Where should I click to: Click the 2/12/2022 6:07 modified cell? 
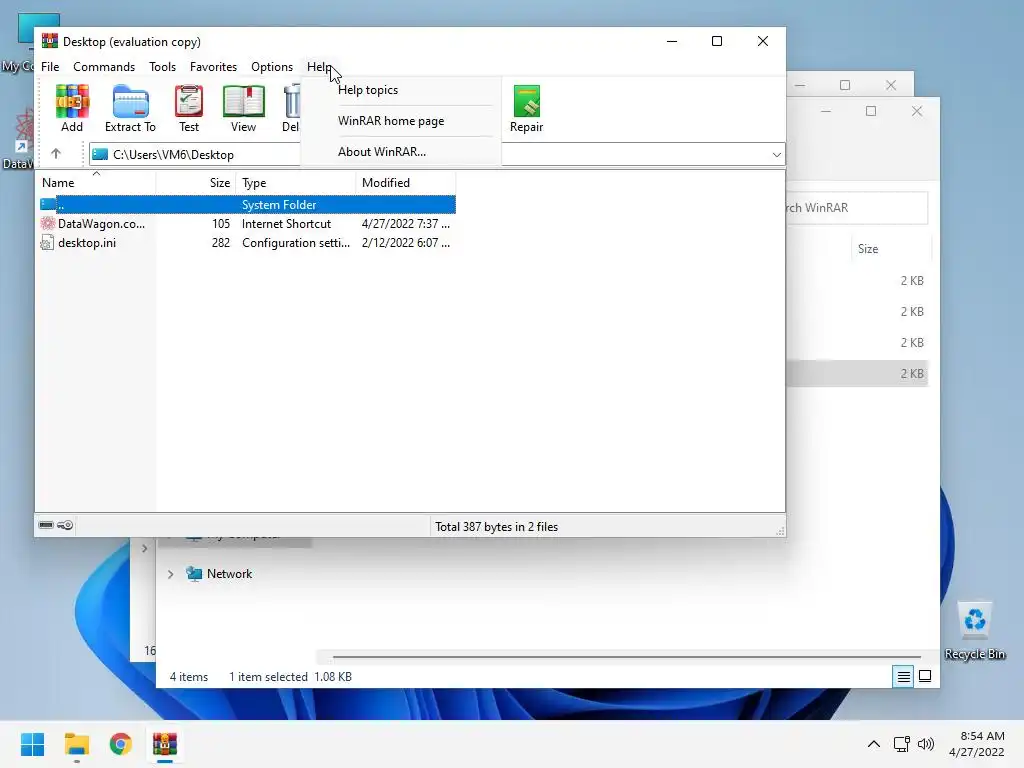tap(406, 243)
